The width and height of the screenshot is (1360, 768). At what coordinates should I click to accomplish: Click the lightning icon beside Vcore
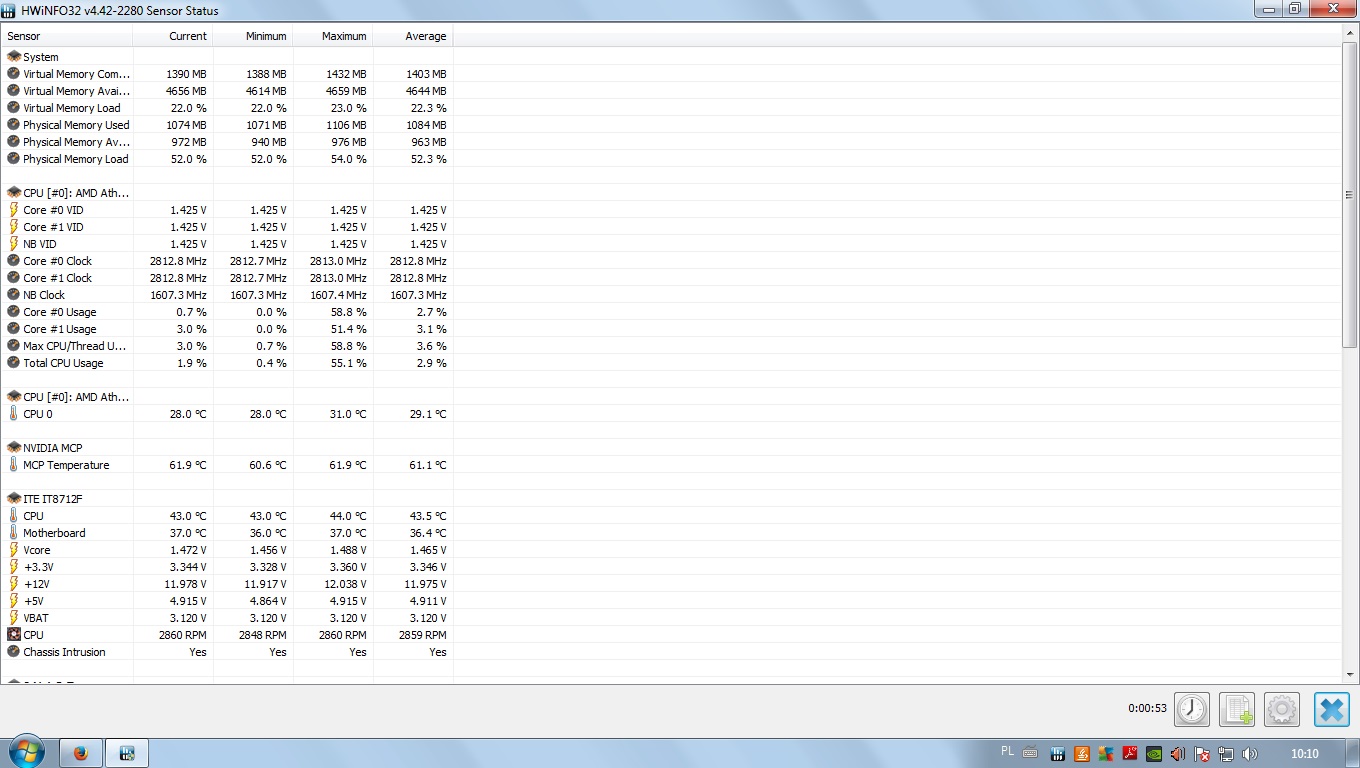click(14, 550)
